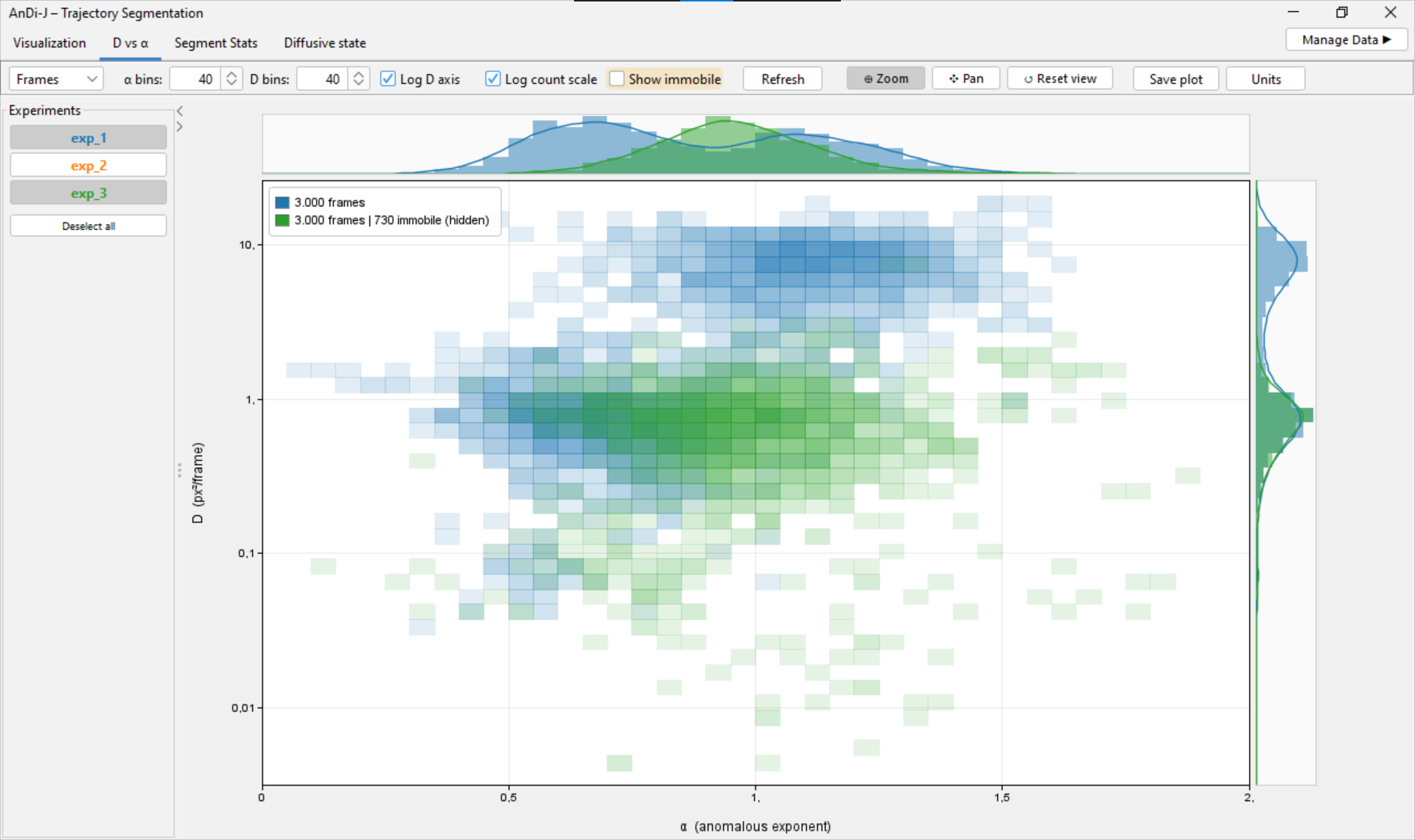Click the D vs α tab
The image size is (1415, 840).
[130, 43]
